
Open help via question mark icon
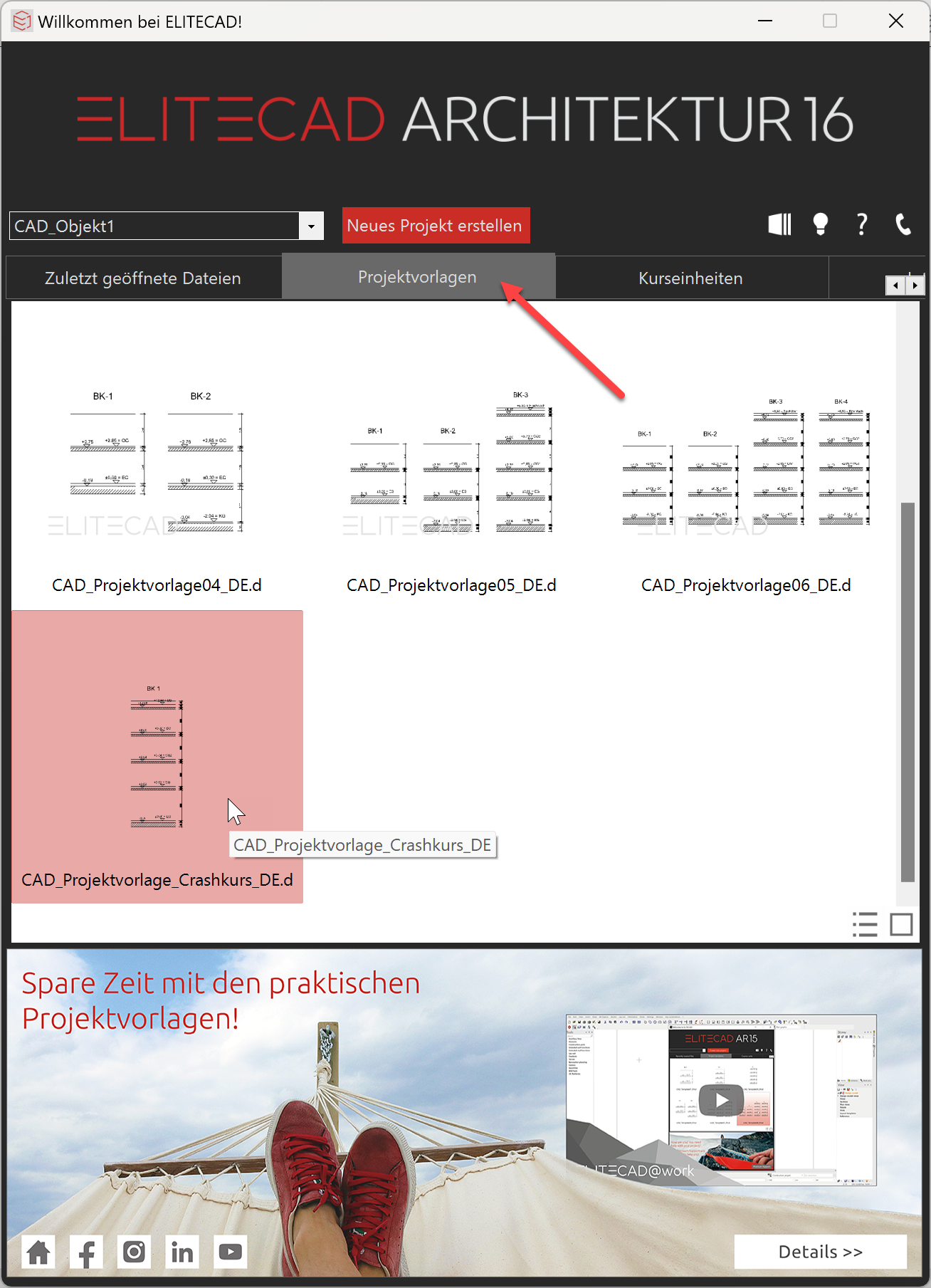click(x=861, y=224)
